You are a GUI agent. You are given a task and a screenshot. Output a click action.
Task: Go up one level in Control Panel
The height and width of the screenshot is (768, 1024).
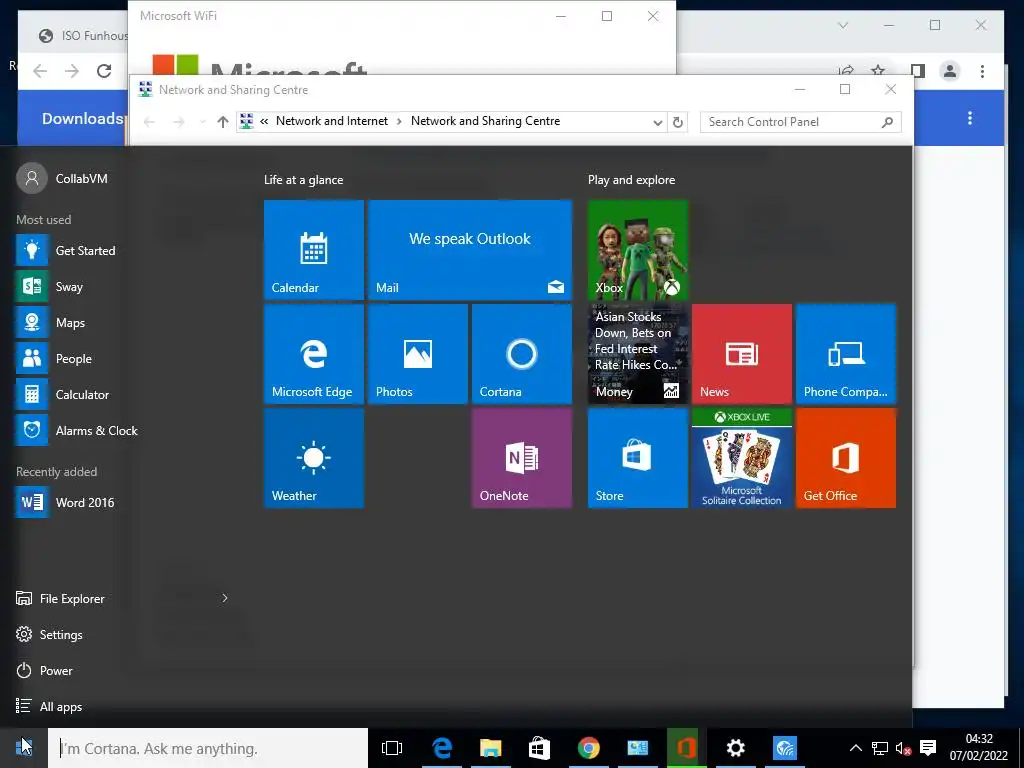click(x=223, y=122)
